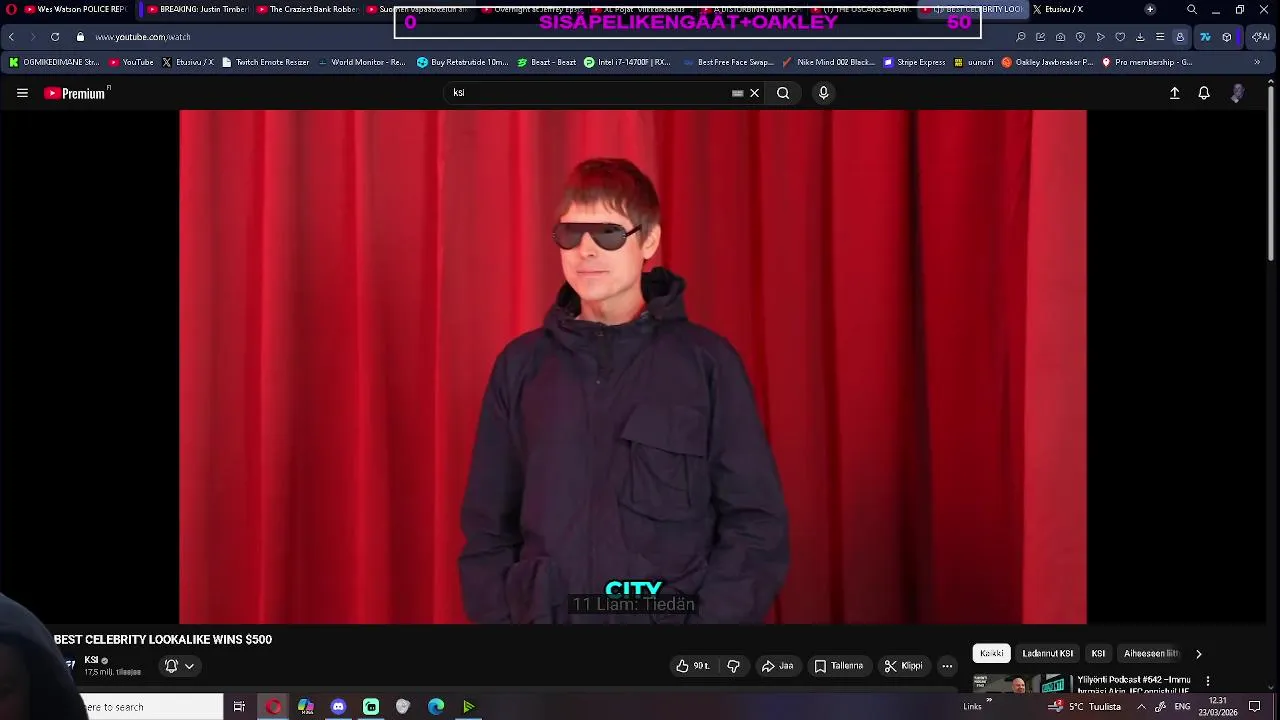Share the video via Jaa button
This screenshot has width=1280, height=720.
coord(778,666)
